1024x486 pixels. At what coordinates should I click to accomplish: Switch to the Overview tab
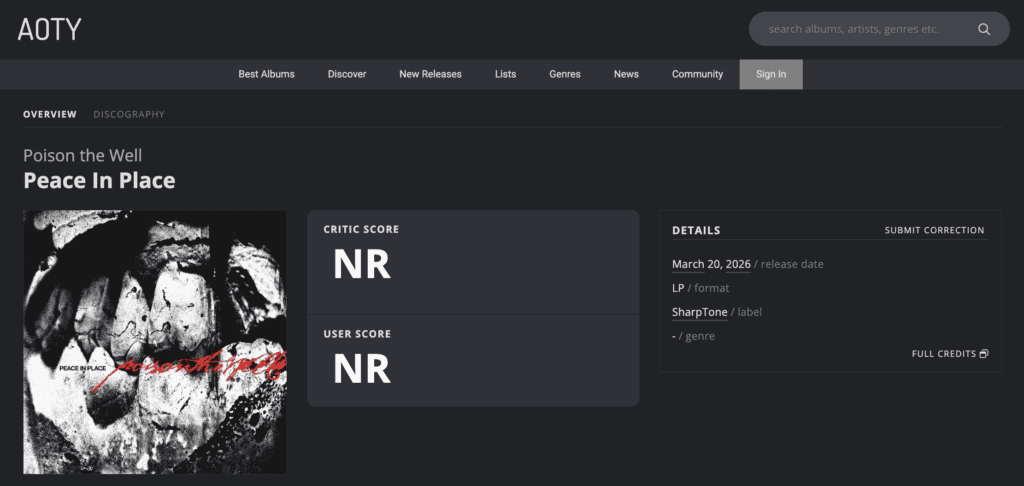click(x=50, y=114)
